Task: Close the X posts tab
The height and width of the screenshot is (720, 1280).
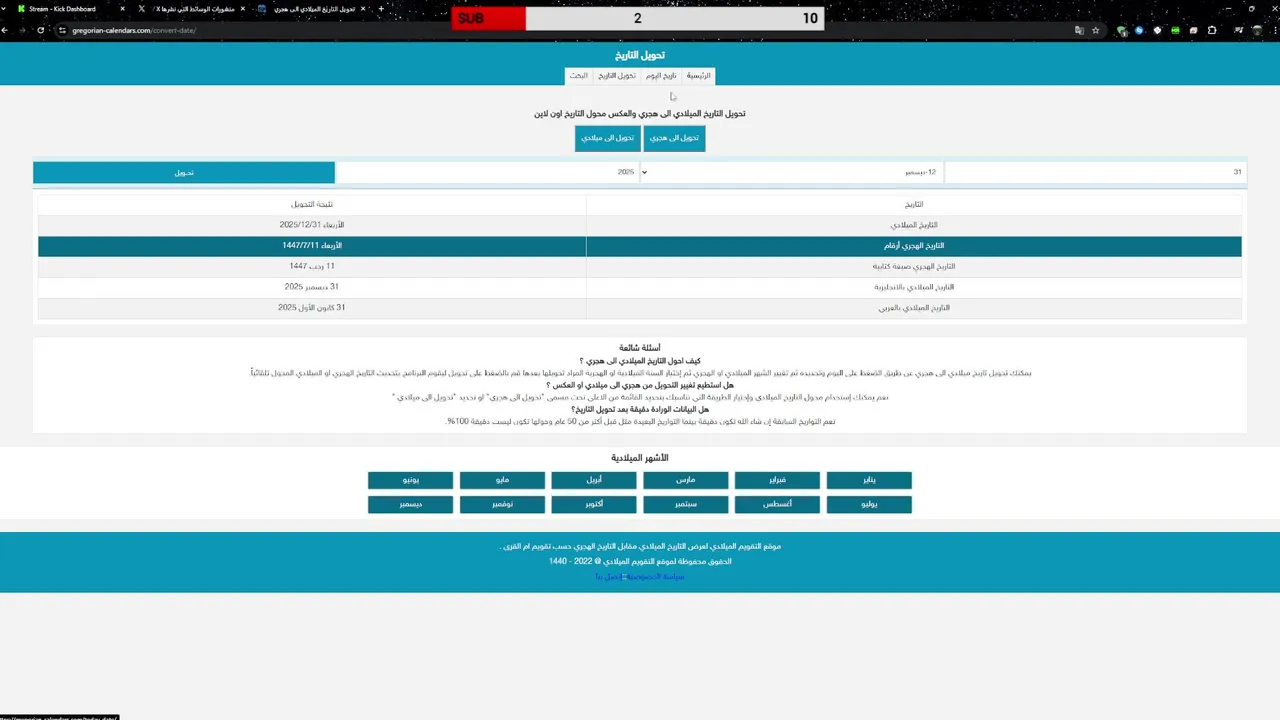Action: (242, 9)
